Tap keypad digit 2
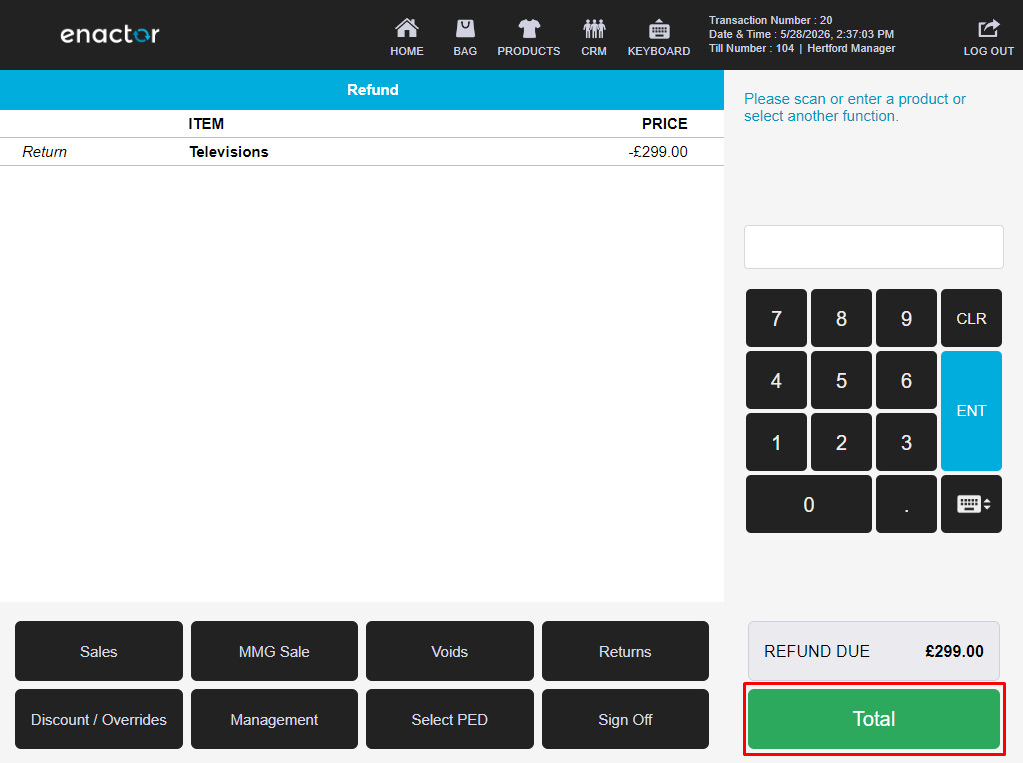This screenshot has height=763, width=1023. 841,442
